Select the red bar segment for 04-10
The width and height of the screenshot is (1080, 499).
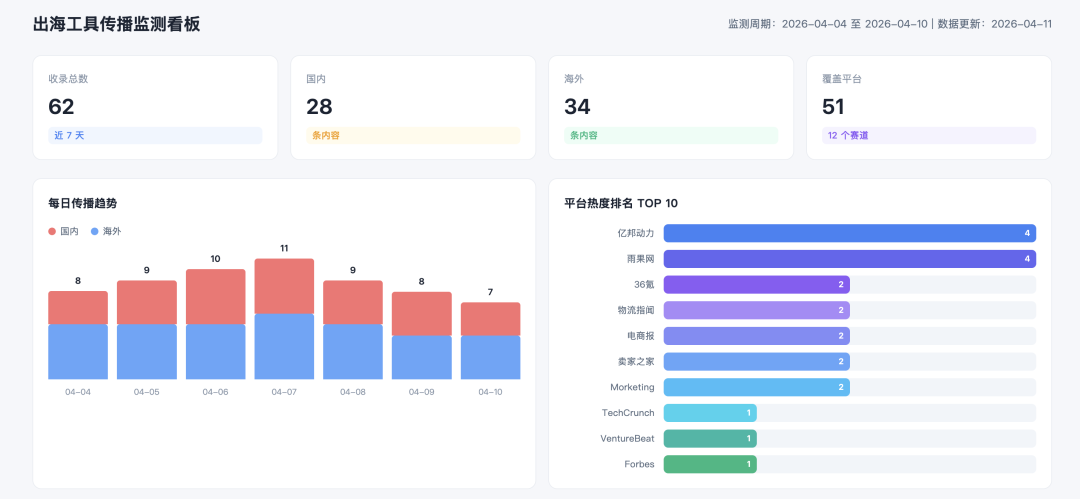click(490, 319)
